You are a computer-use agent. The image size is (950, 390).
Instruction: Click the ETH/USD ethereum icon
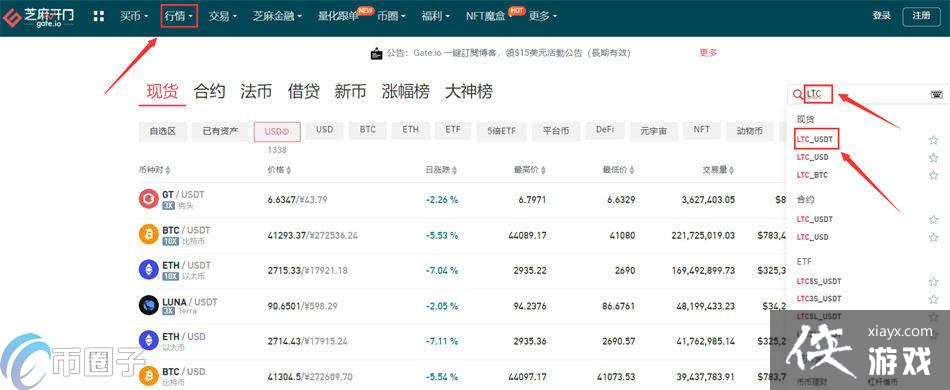(148, 340)
